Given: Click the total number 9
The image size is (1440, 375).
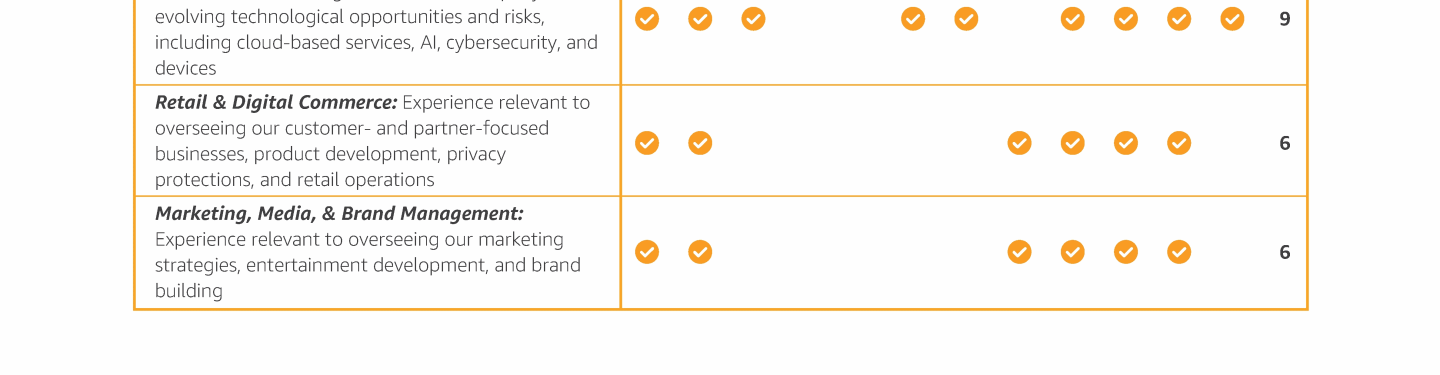Looking at the screenshot, I should coord(1285,19).
